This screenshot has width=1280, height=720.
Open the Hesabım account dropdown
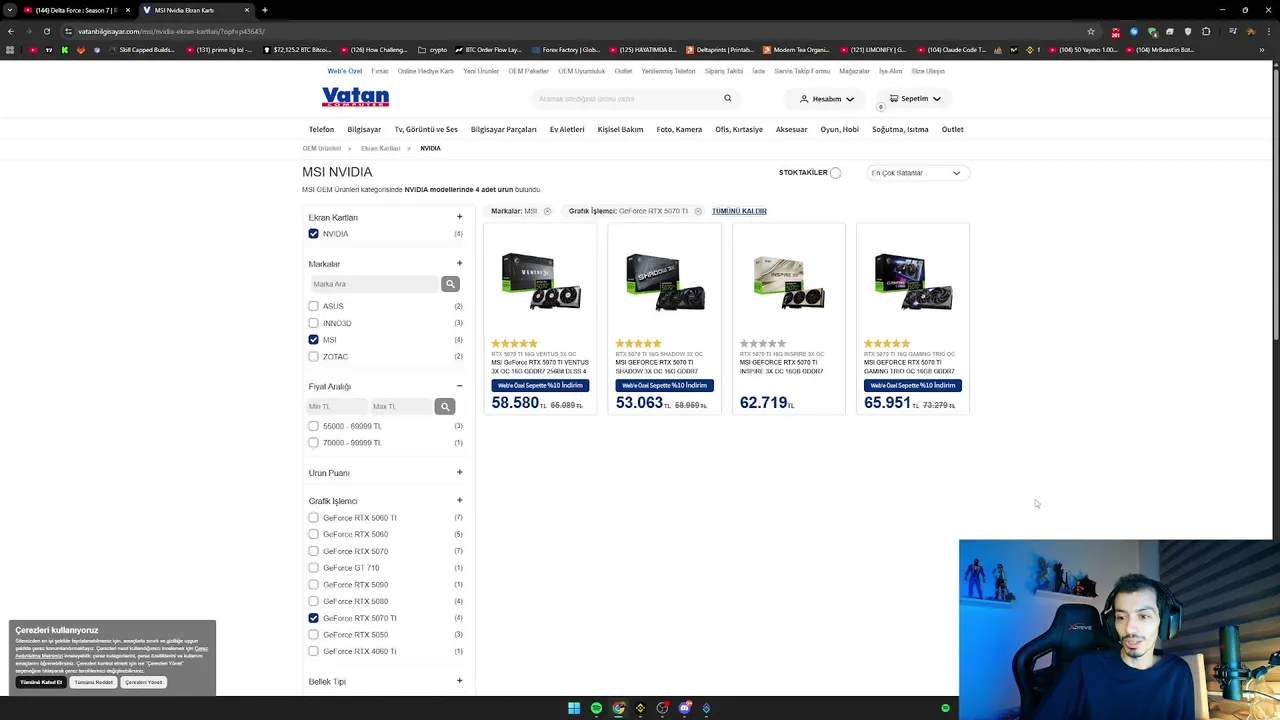(x=827, y=99)
